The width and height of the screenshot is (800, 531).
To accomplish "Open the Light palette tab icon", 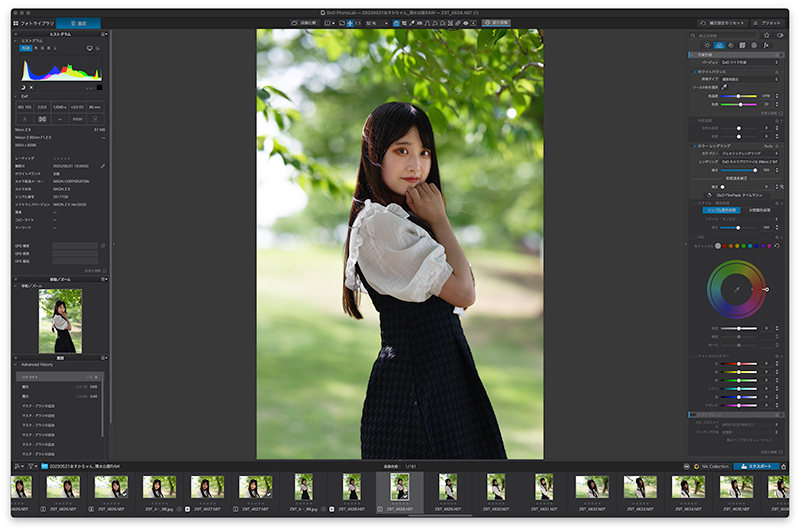I will [708, 45].
